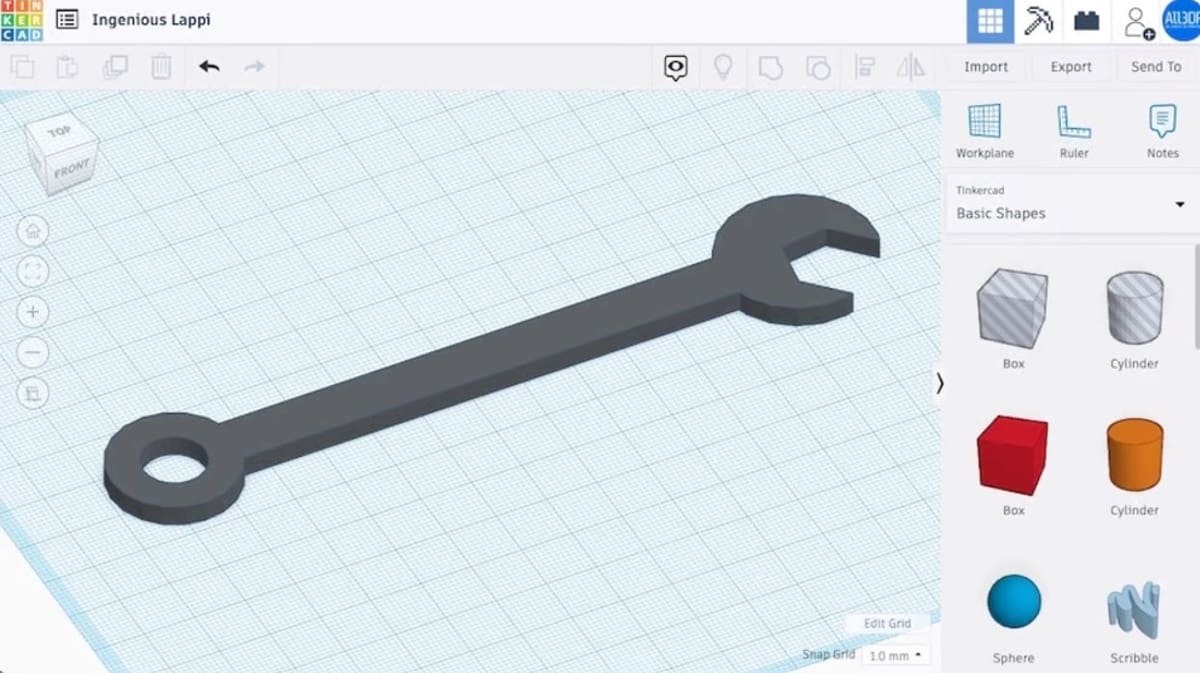Click the Duplicate and repeat icon
The width and height of the screenshot is (1200, 673).
point(115,67)
